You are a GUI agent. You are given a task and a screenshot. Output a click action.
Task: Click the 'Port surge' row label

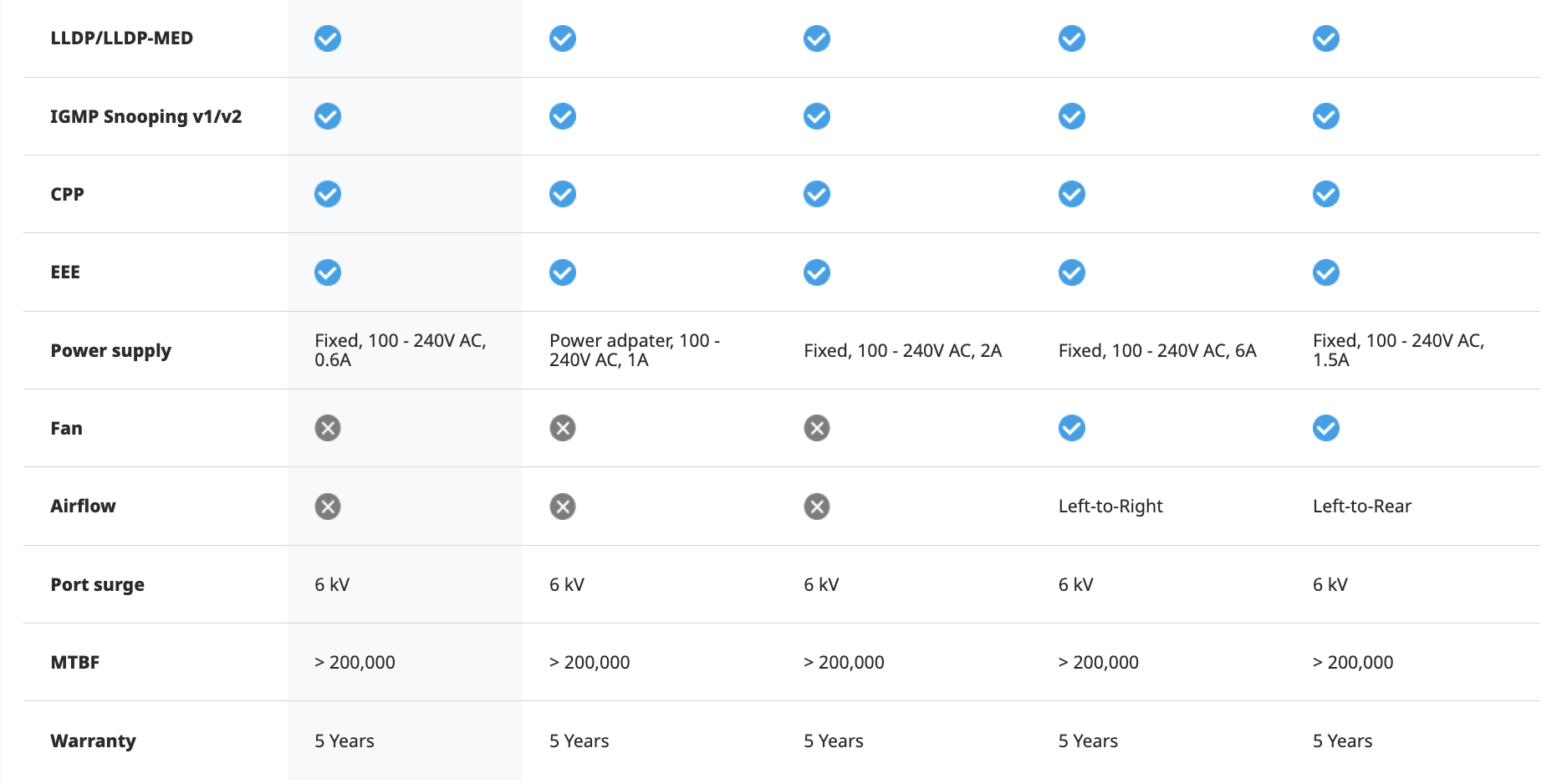[x=97, y=584]
